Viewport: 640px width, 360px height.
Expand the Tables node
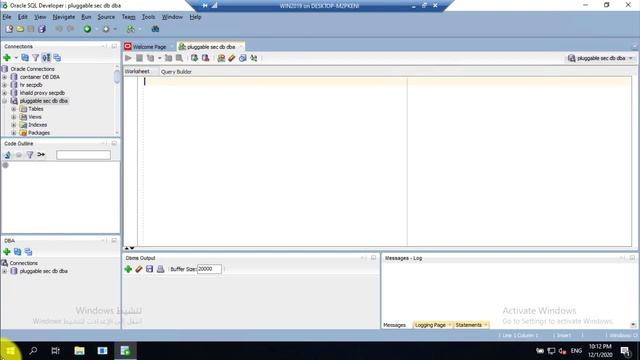pyautogui.click(x=14, y=109)
